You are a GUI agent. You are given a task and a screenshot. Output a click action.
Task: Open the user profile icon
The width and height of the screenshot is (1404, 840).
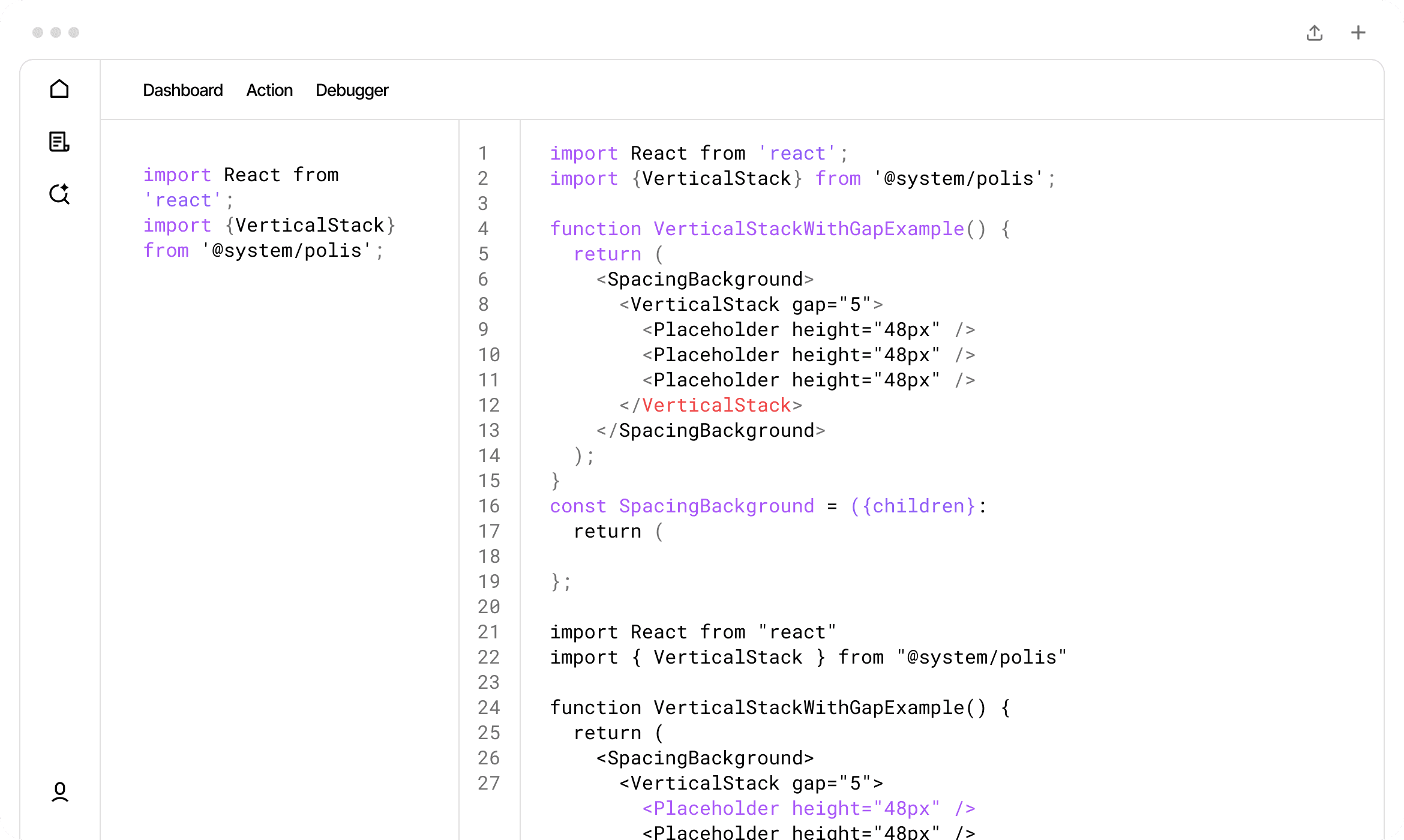tap(59, 792)
